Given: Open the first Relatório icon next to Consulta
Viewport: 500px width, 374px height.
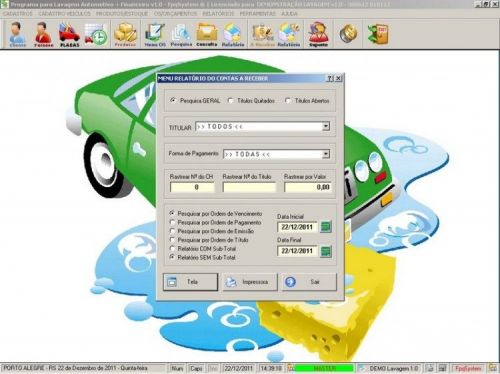Looking at the screenshot, I should coord(233,34).
